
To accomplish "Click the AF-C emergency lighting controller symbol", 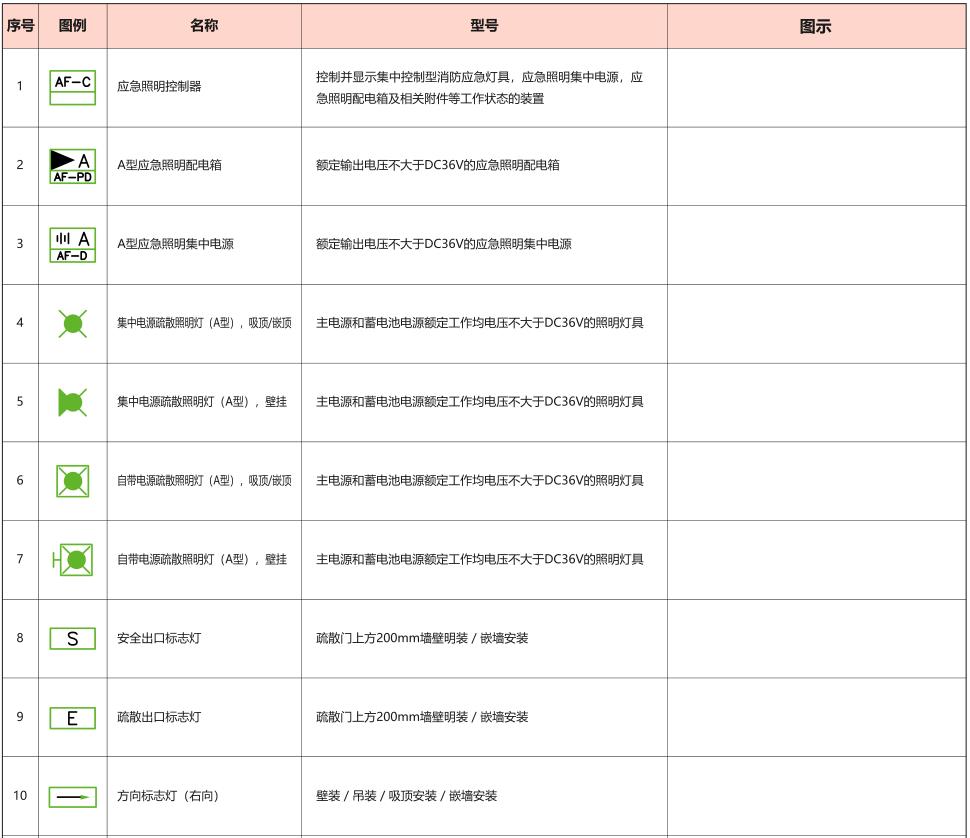I will [73, 87].
